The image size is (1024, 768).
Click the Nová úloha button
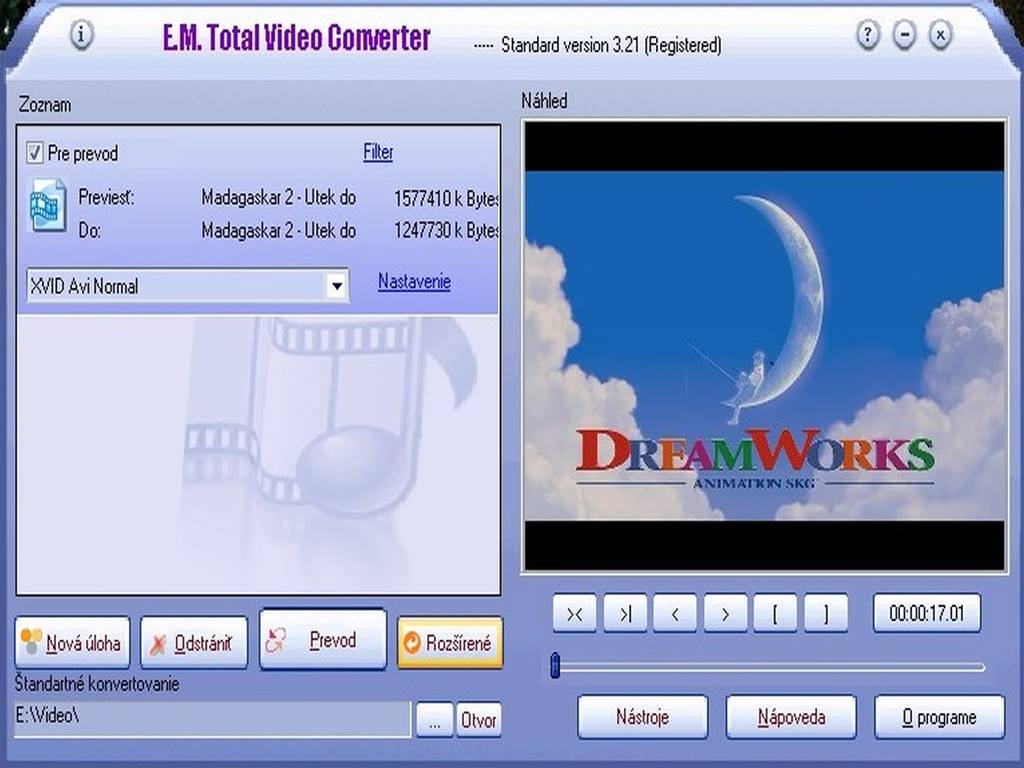click(x=72, y=643)
